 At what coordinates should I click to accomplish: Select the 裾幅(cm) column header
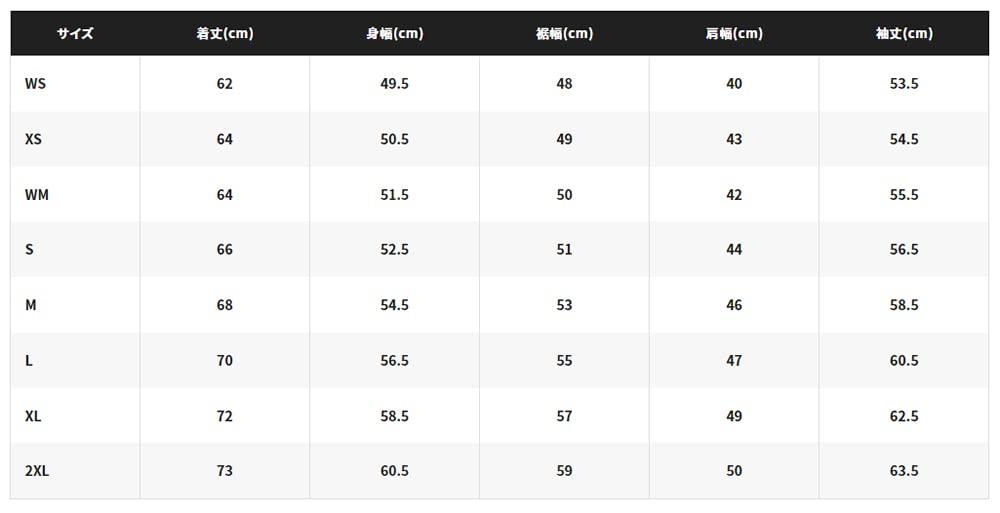tap(565, 33)
